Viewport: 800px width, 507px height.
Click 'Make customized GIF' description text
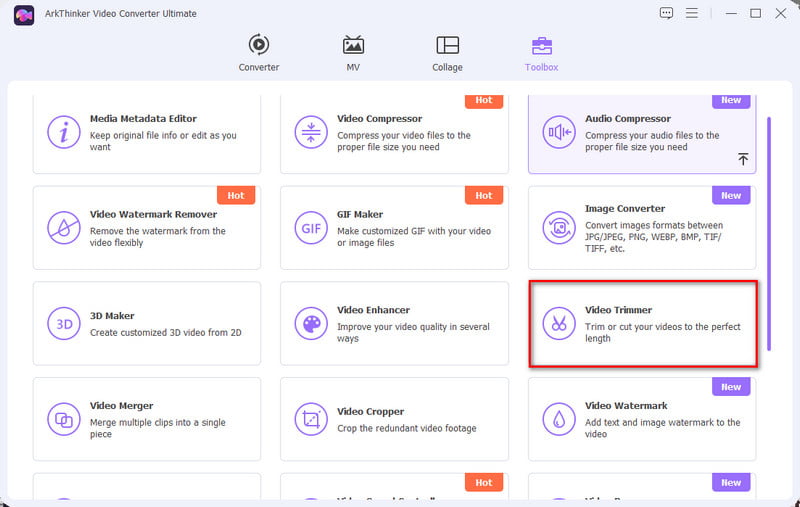point(414,237)
